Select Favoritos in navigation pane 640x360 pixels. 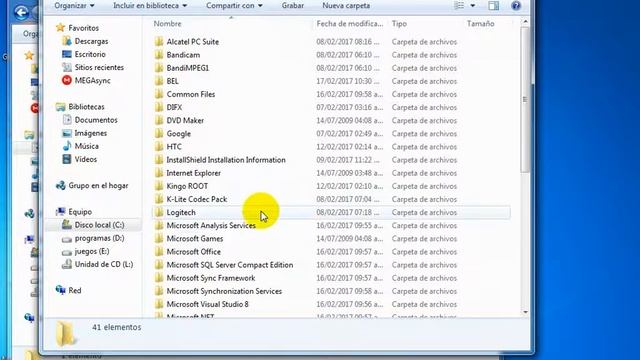coord(83,28)
